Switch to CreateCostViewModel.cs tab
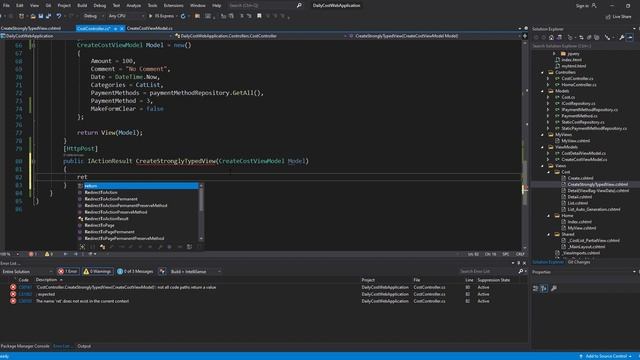640x360 pixels. tap(149, 28)
